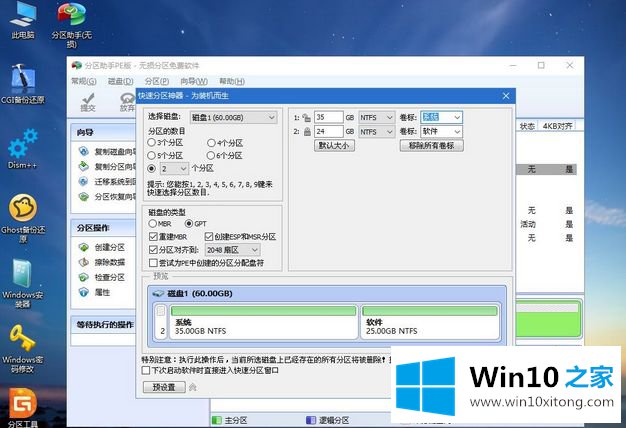Open the Ghost备份还原 desktop icon
This screenshot has height=428, width=626.
coord(23,218)
